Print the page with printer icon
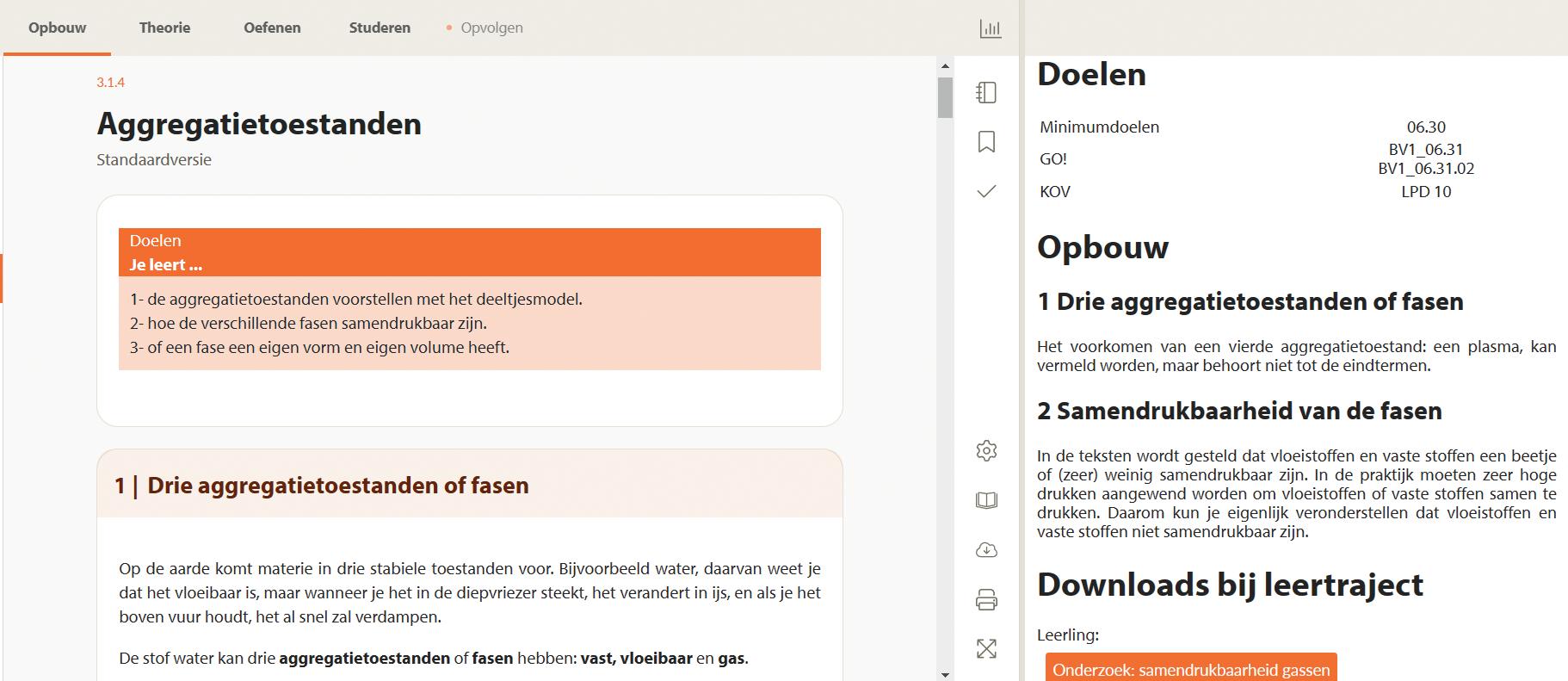The width and height of the screenshot is (1568, 681). [986, 599]
